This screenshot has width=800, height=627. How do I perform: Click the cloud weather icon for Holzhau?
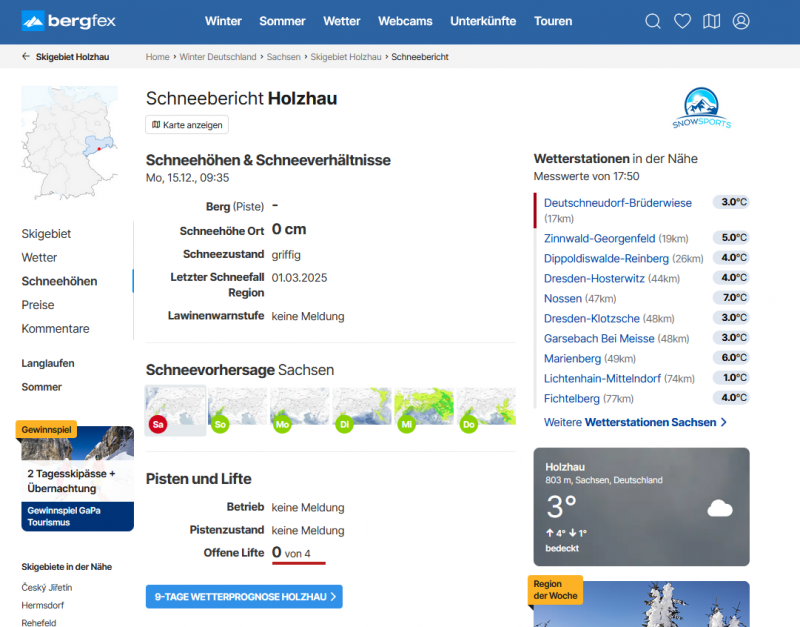[720, 508]
